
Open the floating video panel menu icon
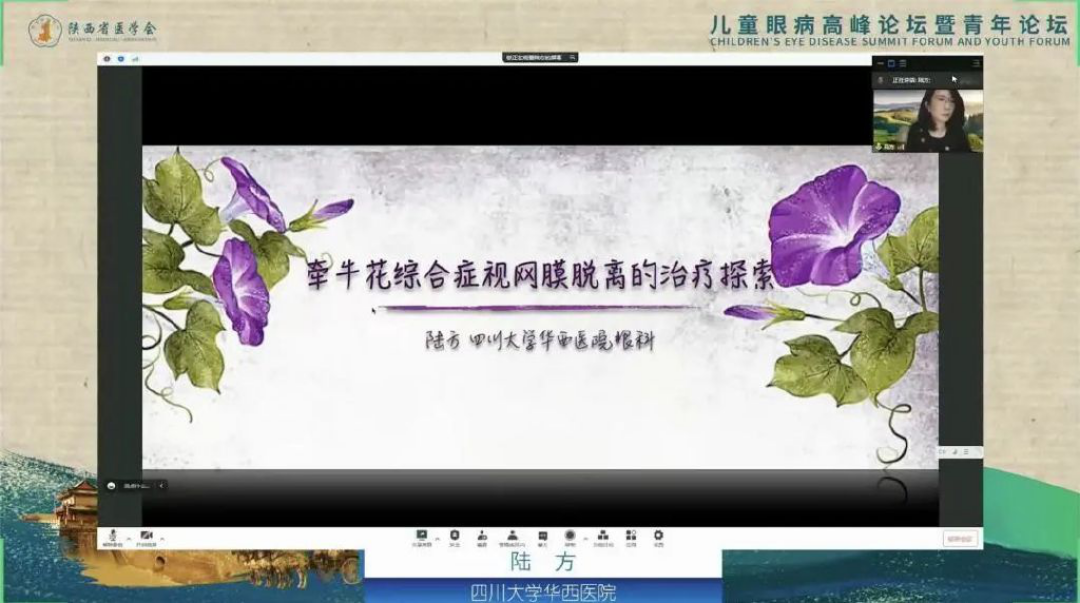click(880, 78)
